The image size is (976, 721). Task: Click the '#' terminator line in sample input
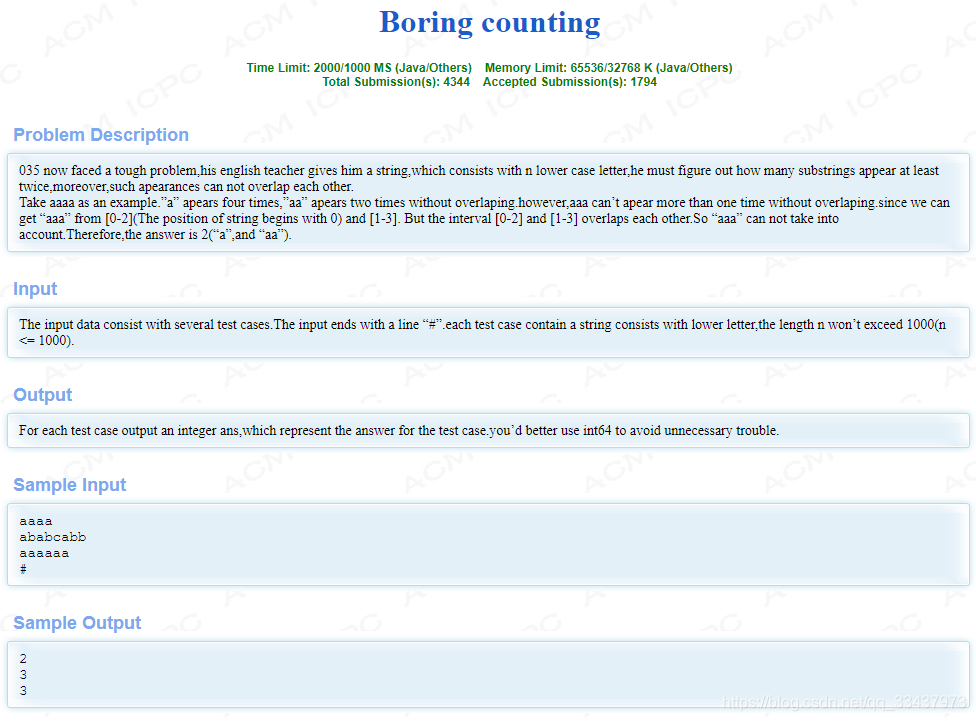point(23,569)
